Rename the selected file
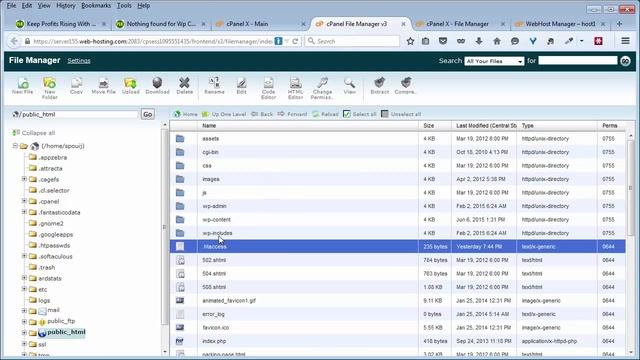This screenshot has width=640, height=360. [214, 86]
